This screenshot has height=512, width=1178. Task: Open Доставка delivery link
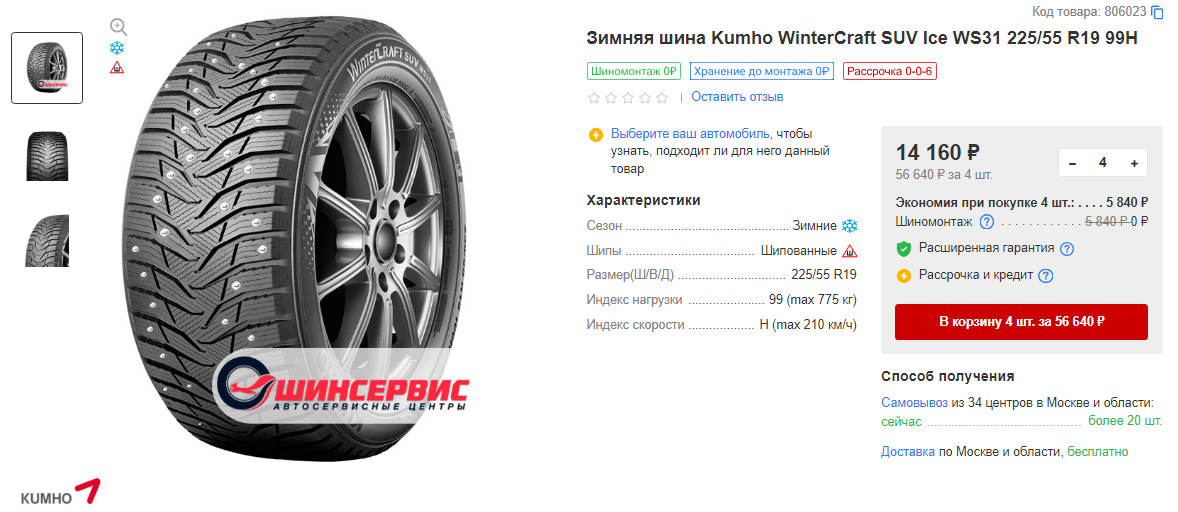(908, 451)
